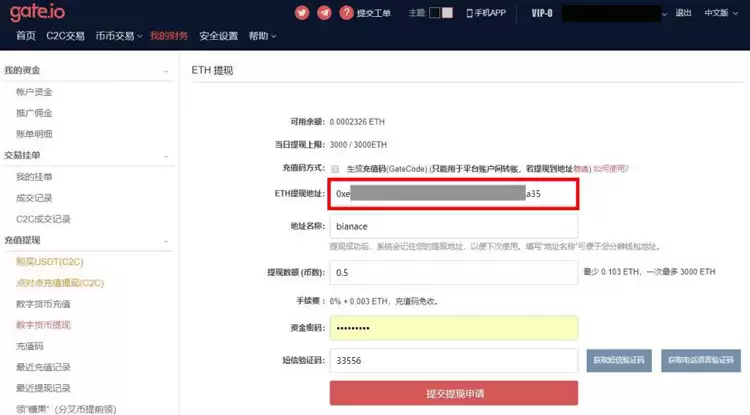
Task: Open 最近提现记录 in sidebar
Action: [x=43, y=388]
